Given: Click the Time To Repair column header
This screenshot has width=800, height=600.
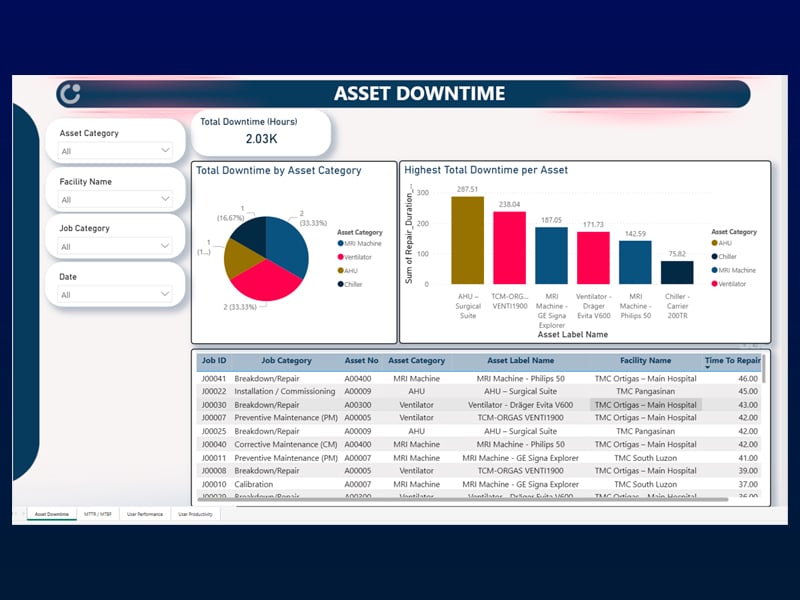Looking at the screenshot, I should point(732,360).
